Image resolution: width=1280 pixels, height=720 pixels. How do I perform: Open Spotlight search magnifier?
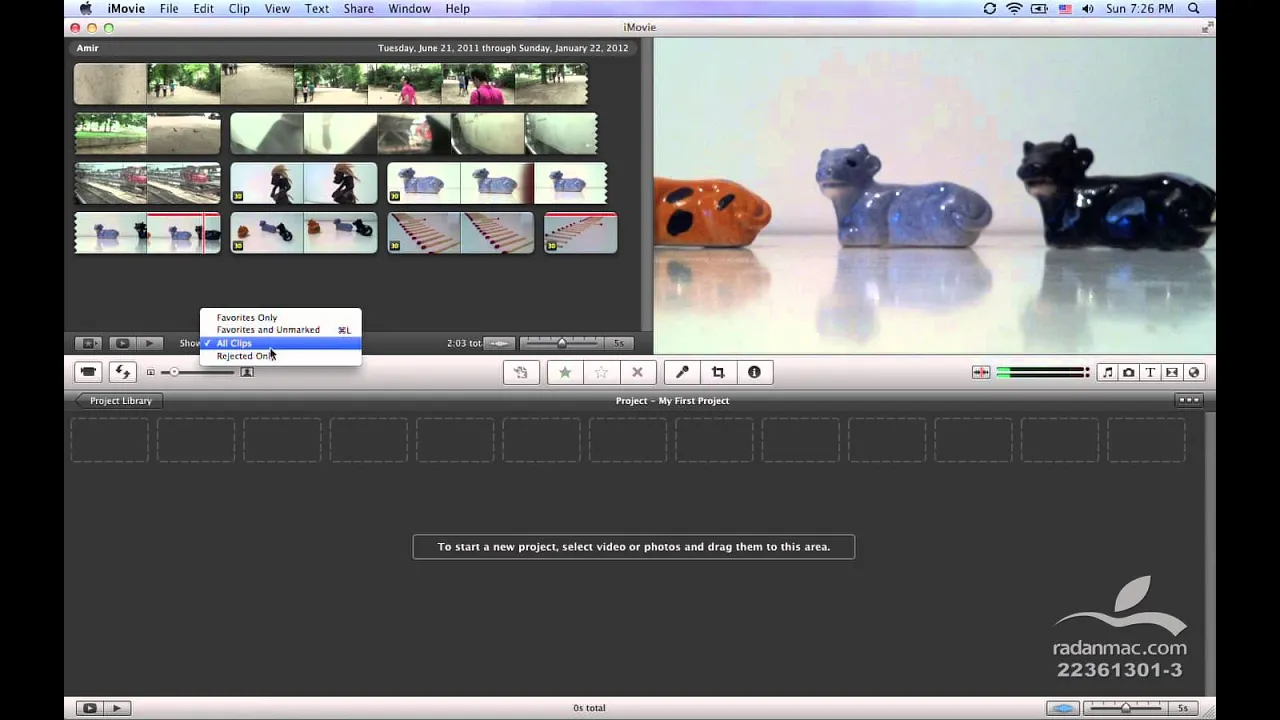click(x=1196, y=9)
